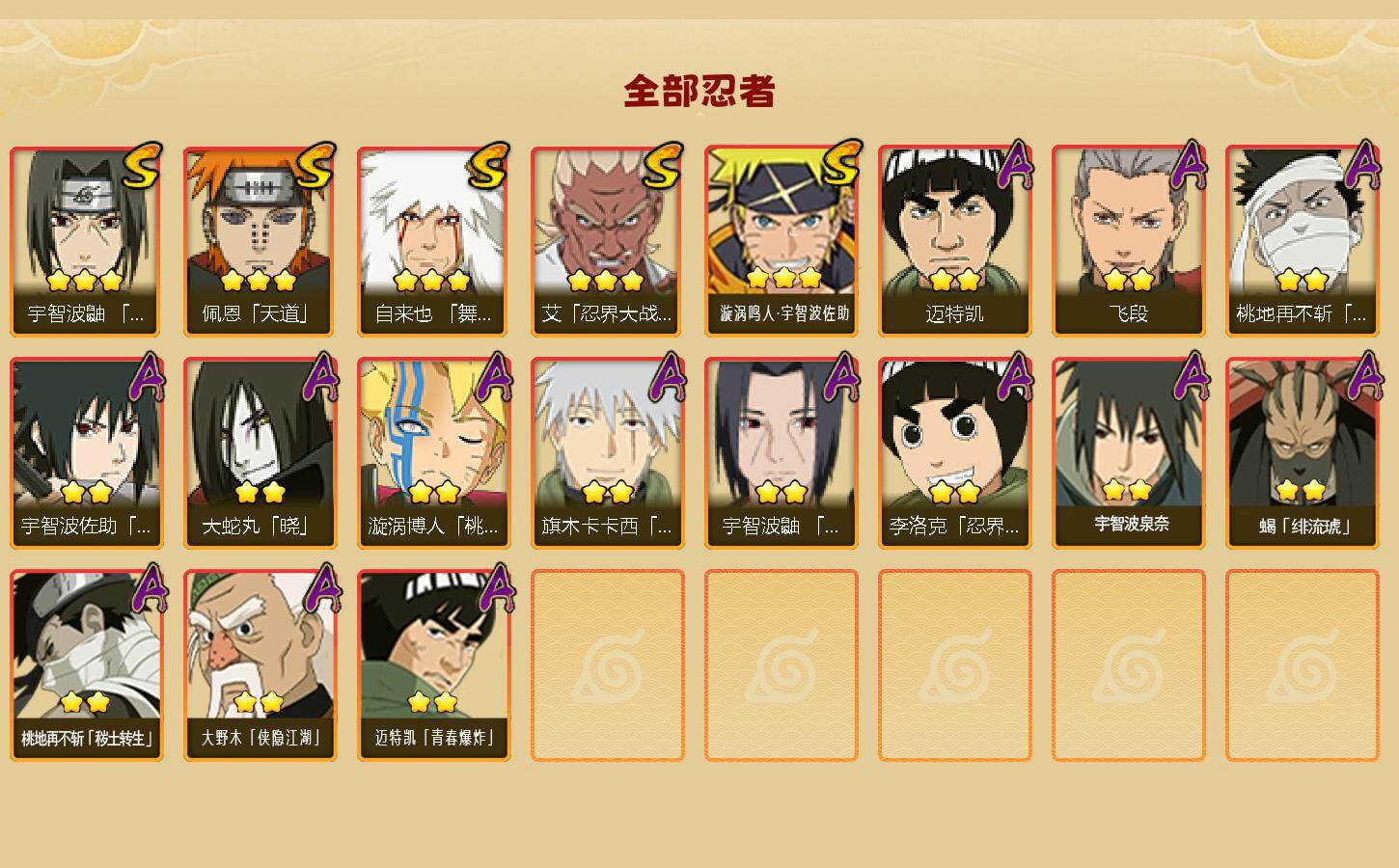Choose 迈特凯「青春爆炸」 ninja card
This screenshot has width=1399, height=868.
click(x=433, y=665)
